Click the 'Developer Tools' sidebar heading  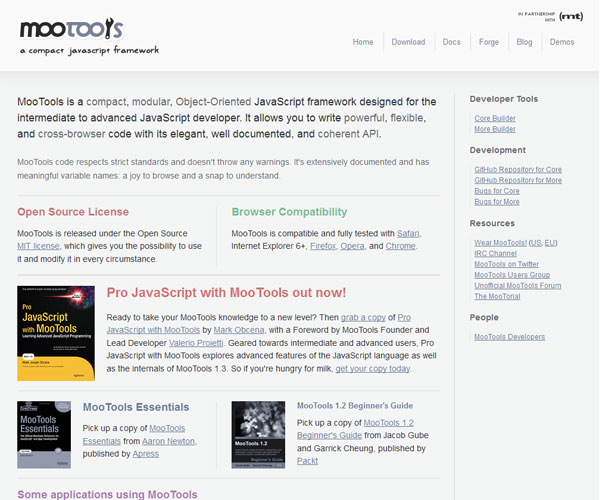[x=504, y=99]
